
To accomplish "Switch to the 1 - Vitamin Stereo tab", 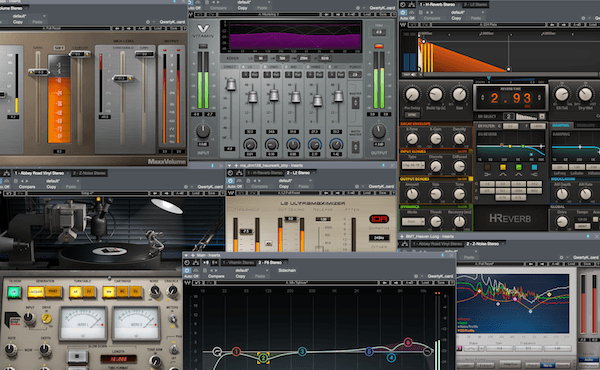I will coord(238,262).
